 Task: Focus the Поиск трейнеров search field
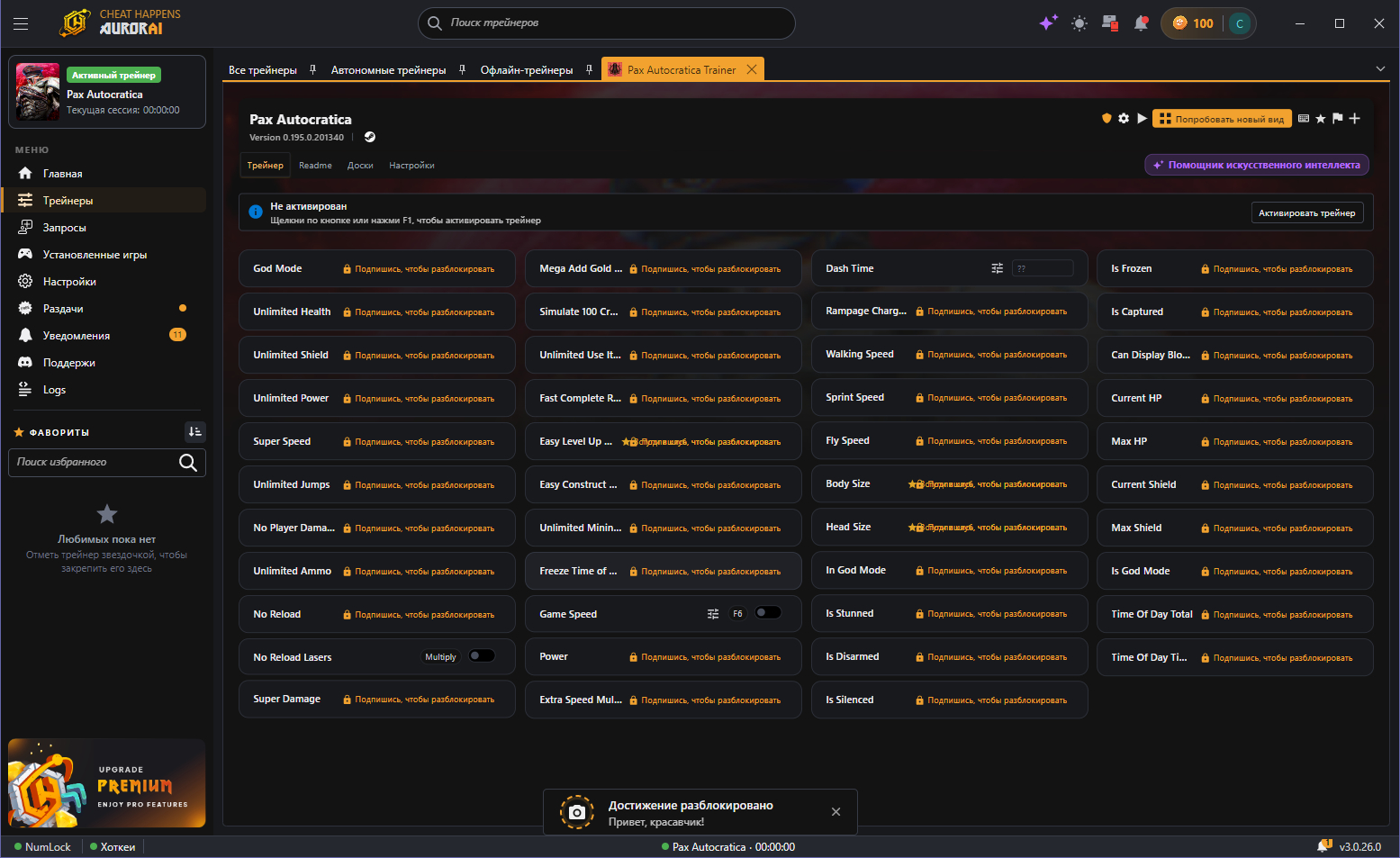tap(607, 23)
